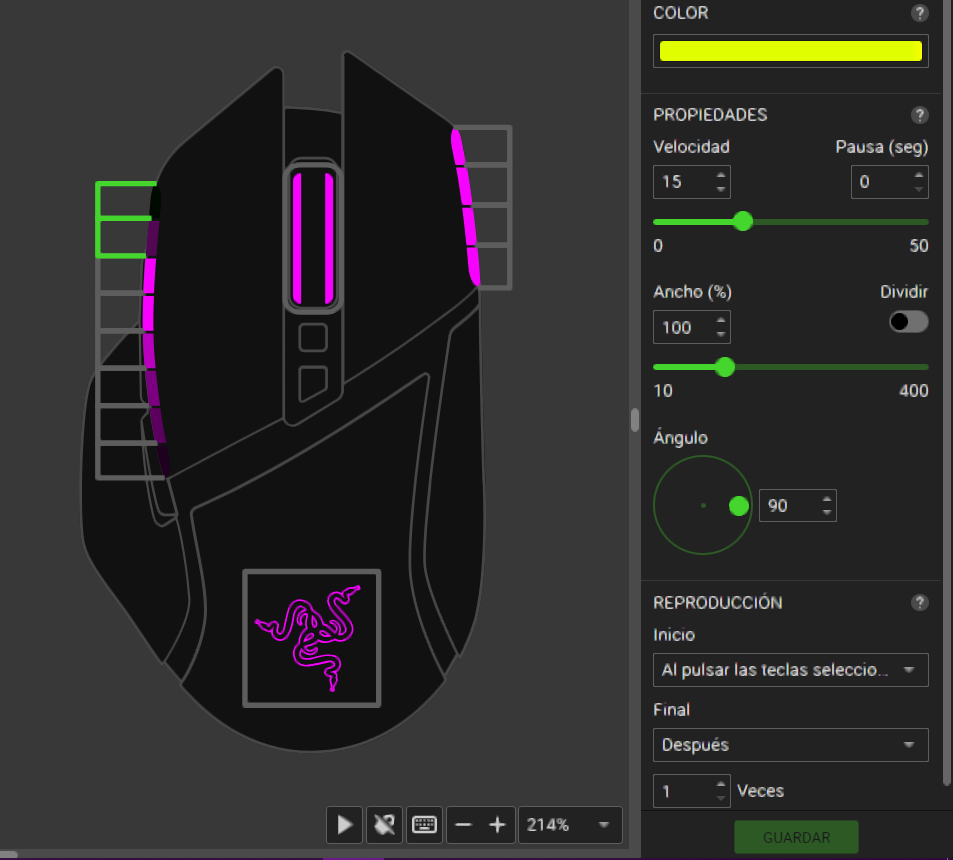Screen dimensions: 953x860
Task: Open the Inicio dropdown
Action: pyautogui.click(x=790, y=670)
